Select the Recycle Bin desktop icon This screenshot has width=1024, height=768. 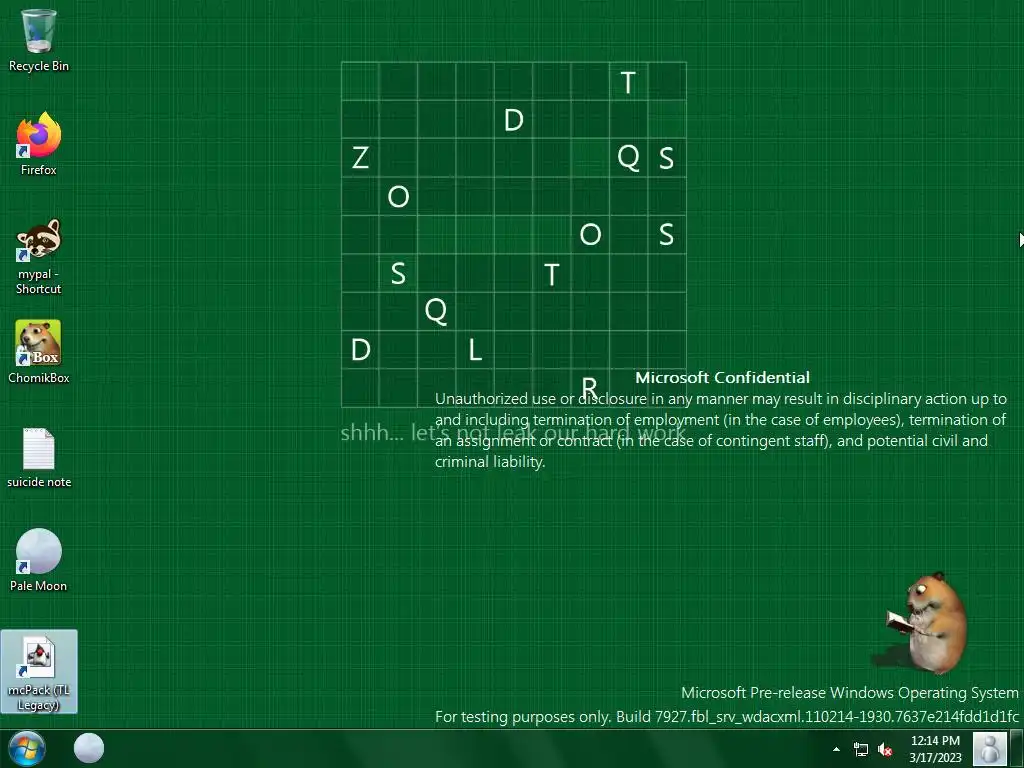[x=39, y=40]
